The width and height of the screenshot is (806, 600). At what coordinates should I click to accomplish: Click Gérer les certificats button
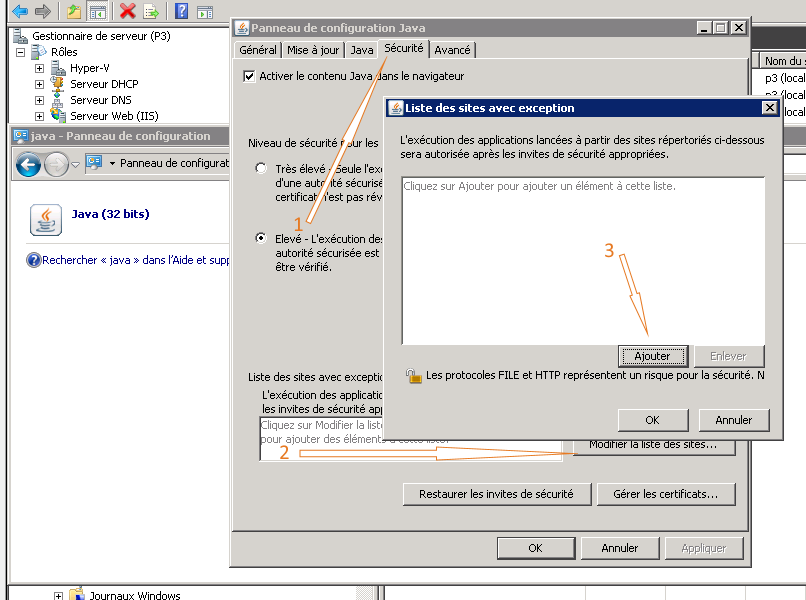coord(665,494)
